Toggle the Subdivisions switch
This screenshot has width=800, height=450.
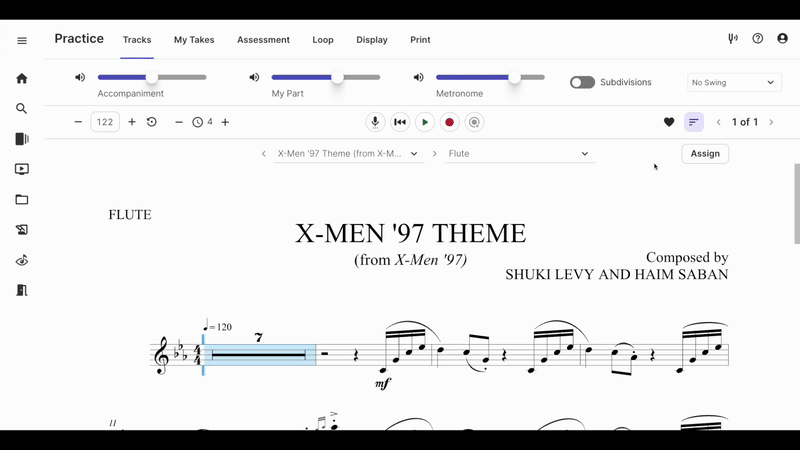(582, 82)
